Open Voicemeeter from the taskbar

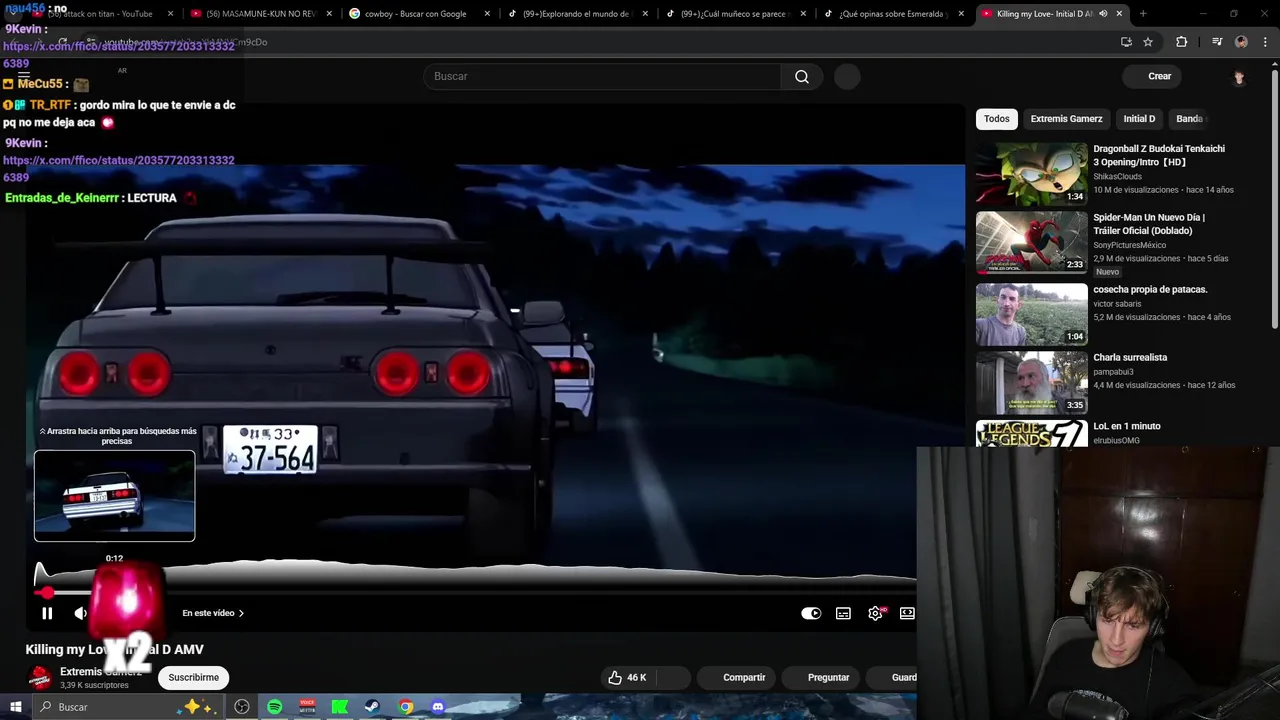click(307, 707)
